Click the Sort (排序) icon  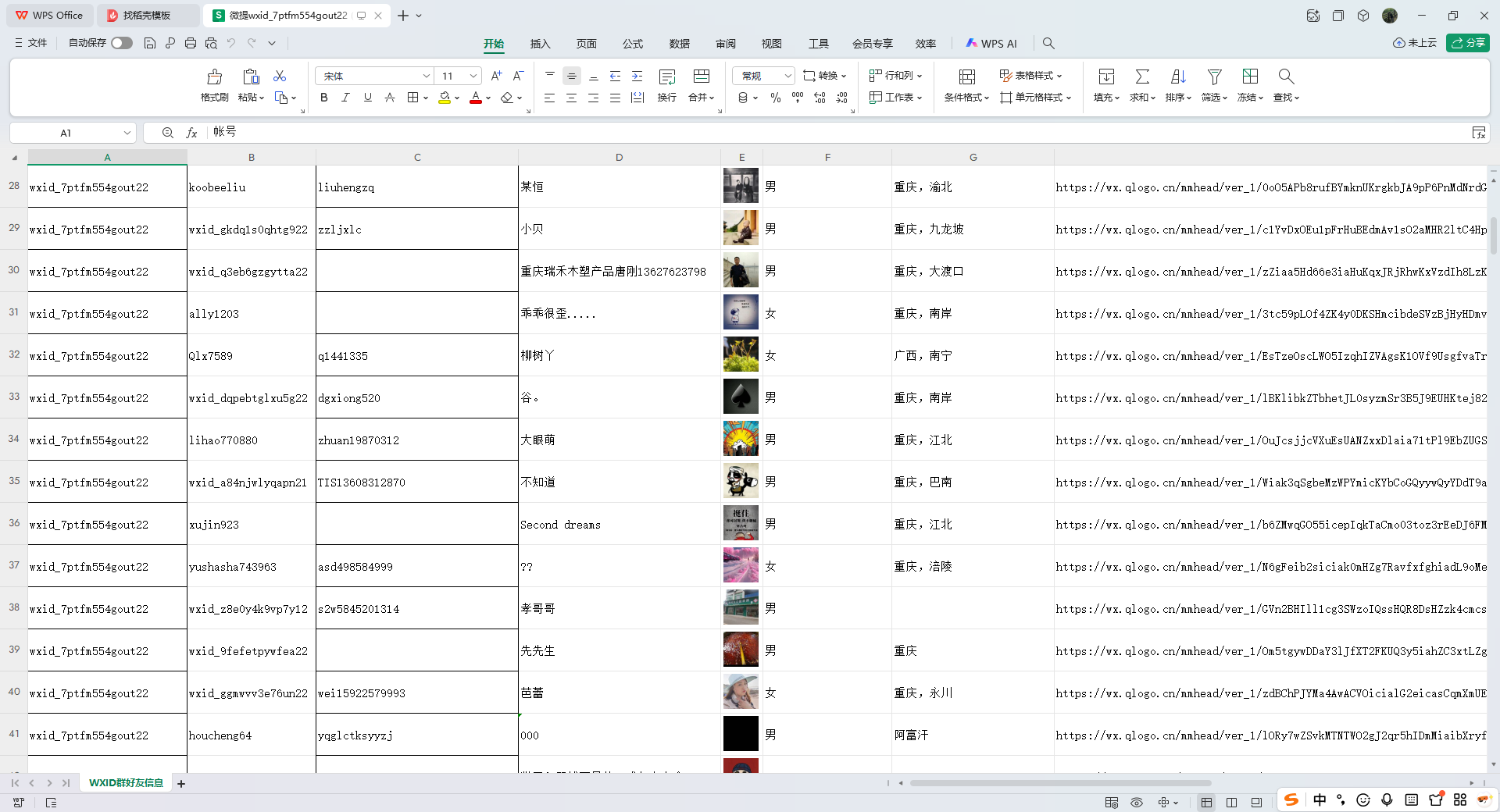pyautogui.click(x=1178, y=77)
